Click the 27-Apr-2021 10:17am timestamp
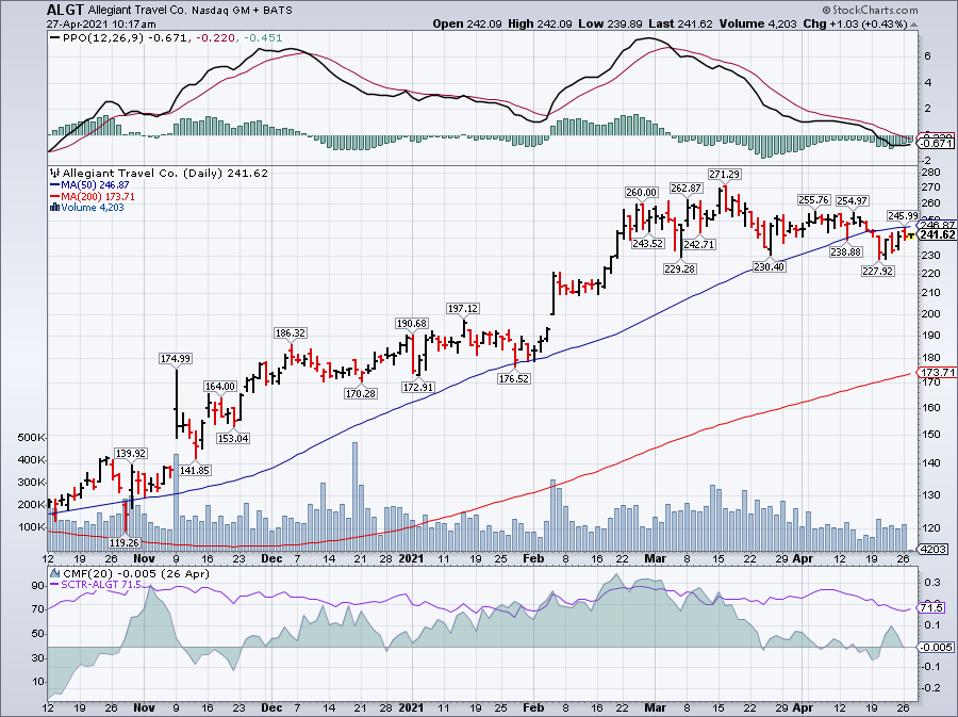 point(101,24)
